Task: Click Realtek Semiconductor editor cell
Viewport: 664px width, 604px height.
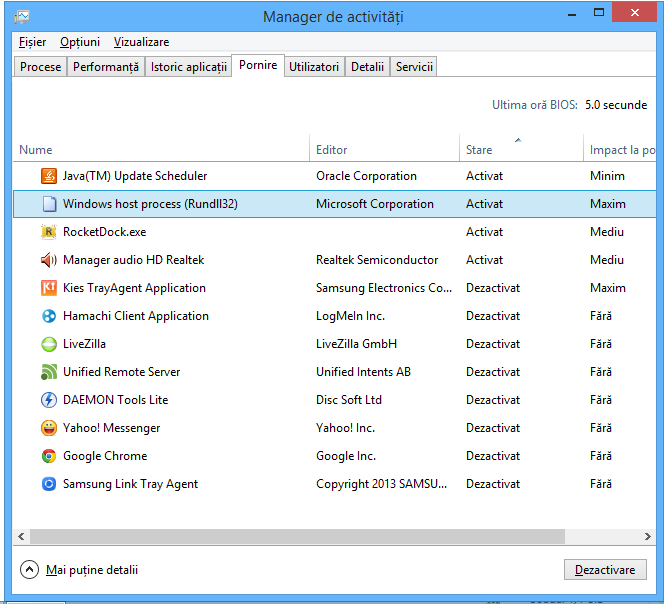Action: [x=377, y=260]
